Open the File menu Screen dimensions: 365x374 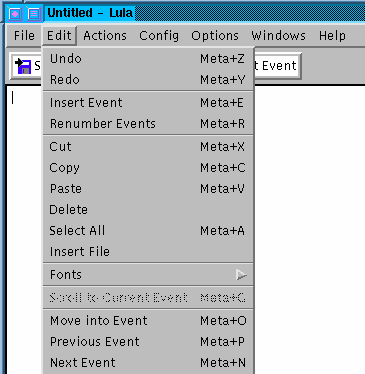pos(24,36)
